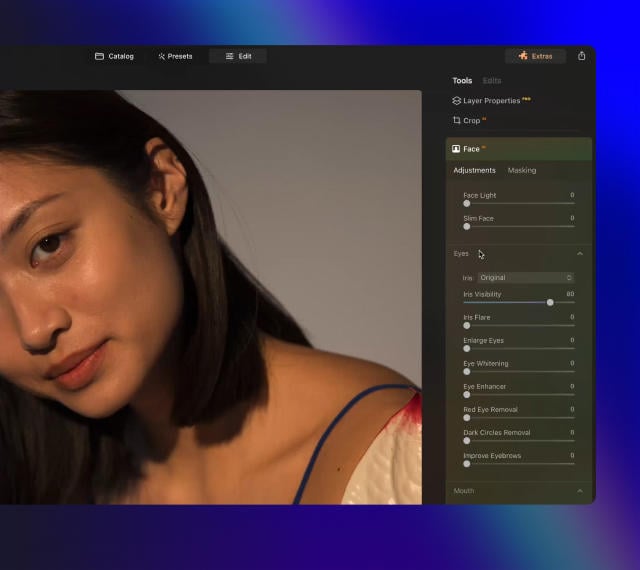Adjust the Face Light slider

(x=519, y=203)
